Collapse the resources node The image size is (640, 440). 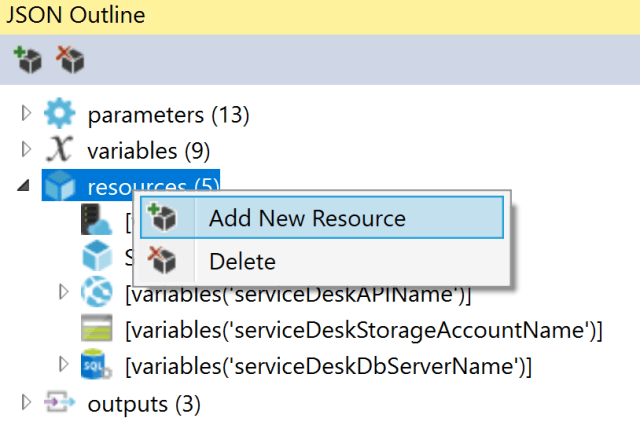point(25,188)
